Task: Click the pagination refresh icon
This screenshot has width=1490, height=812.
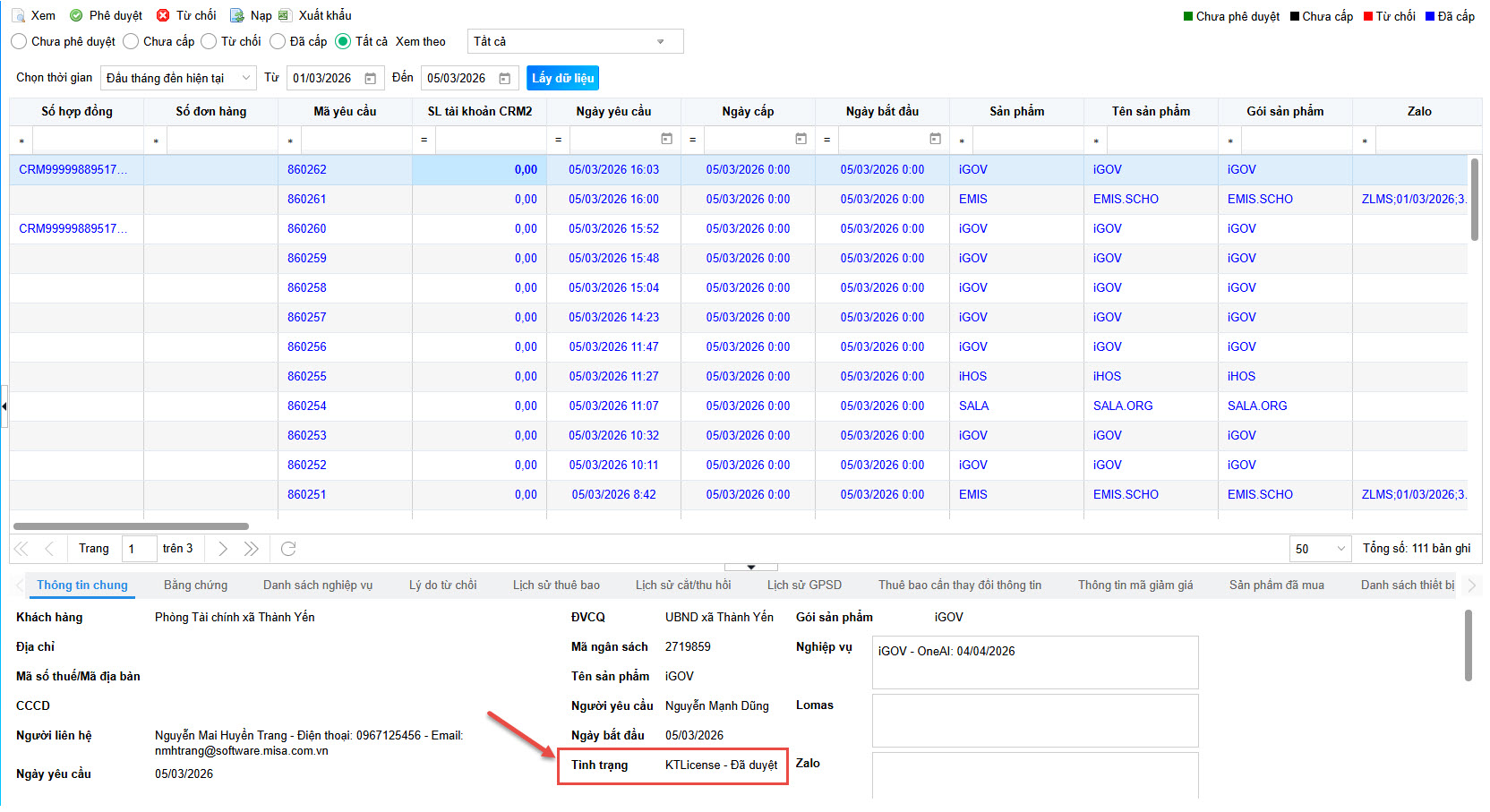Action: click(x=288, y=549)
